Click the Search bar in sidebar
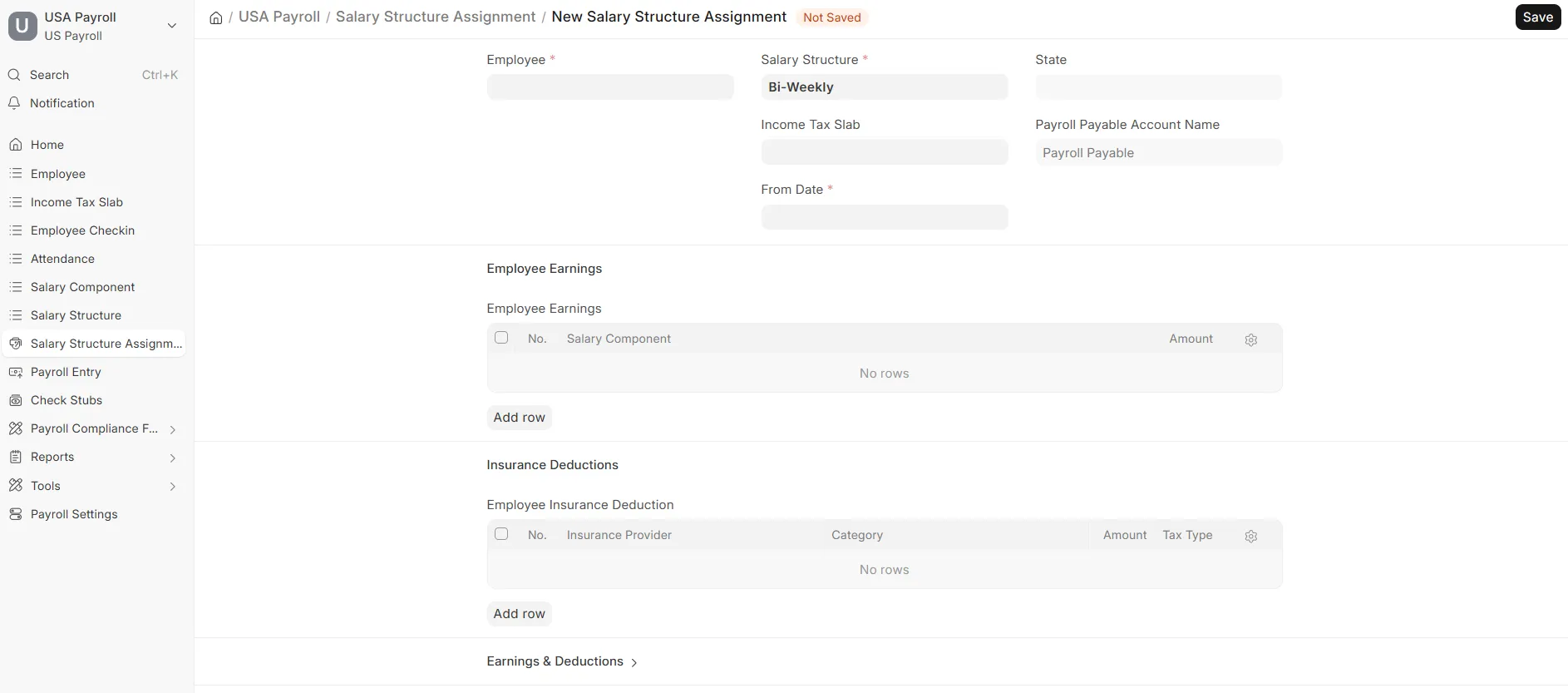Screen dimensions: 1568x693 pos(94,75)
